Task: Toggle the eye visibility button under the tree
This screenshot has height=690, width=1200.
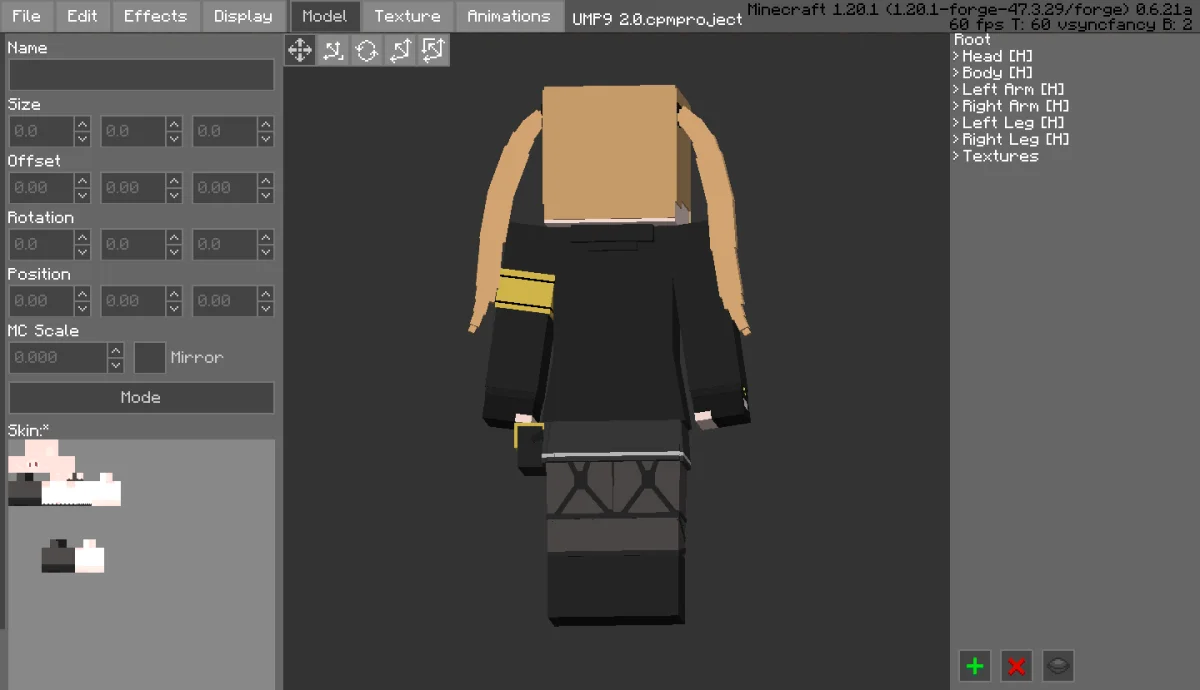Action: tap(1058, 666)
